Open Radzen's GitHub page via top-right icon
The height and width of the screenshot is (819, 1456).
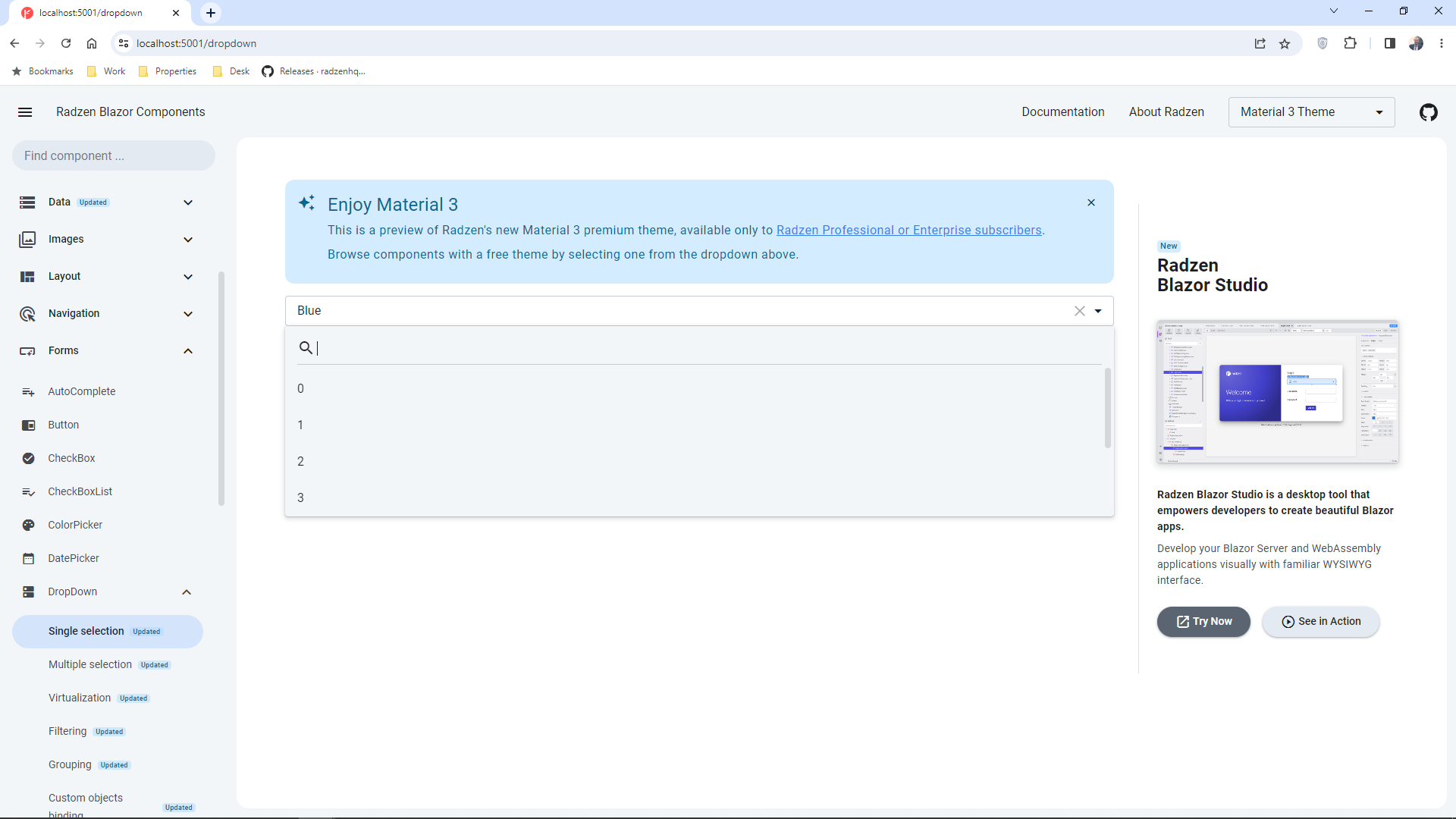pyautogui.click(x=1429, y=111)
